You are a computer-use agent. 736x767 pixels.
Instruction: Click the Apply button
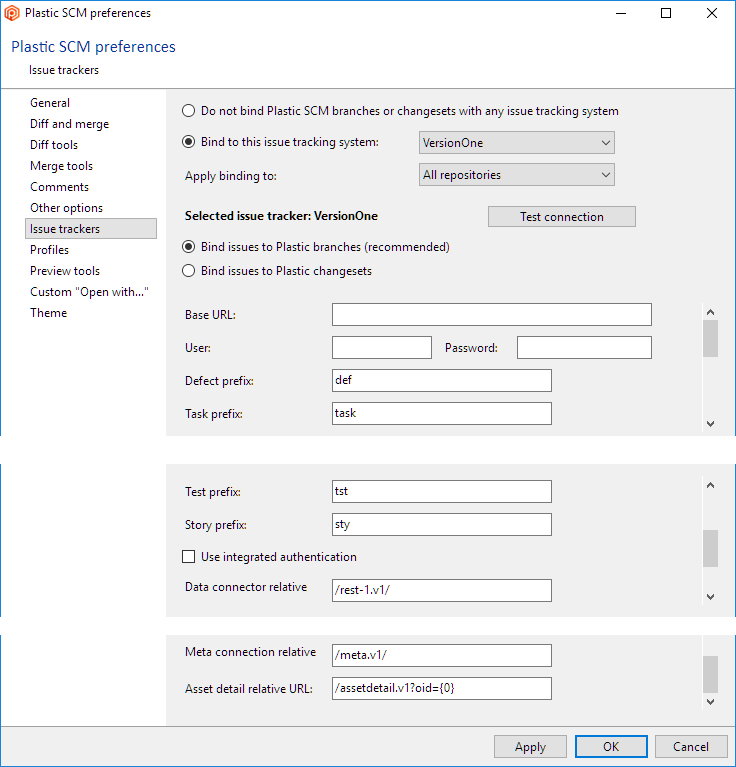click(x=530, y=746)
